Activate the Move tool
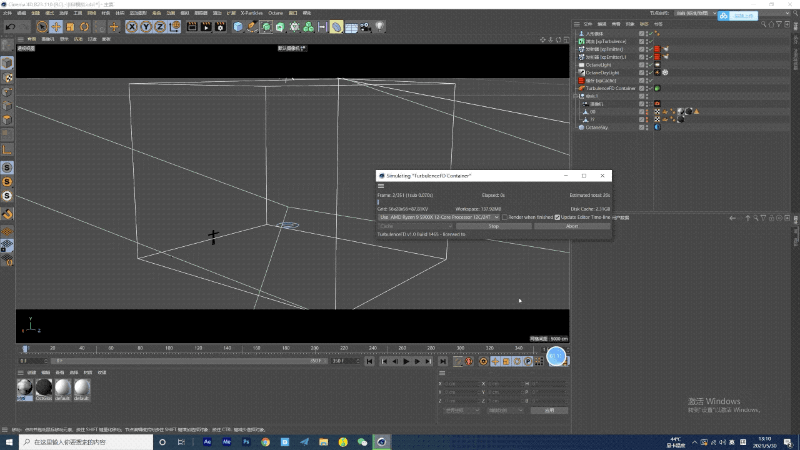800x450 pixels. pos(56,27)
